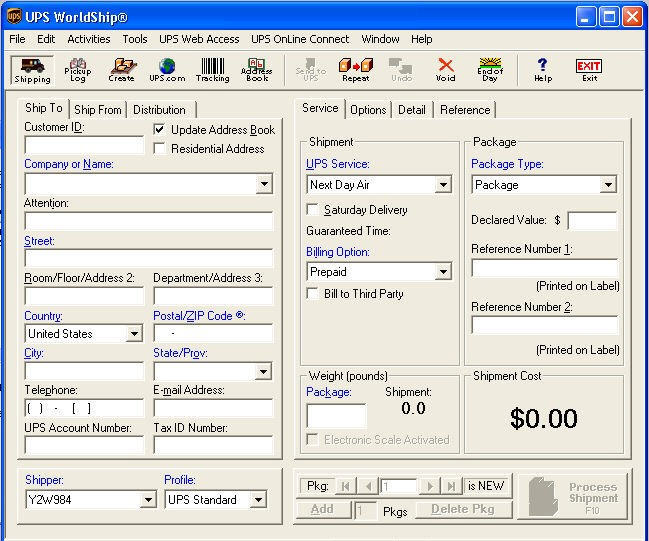This screenshot has width=649, height=541.
Task: Open the Address Book icon
Action: (x=257, y=70)
